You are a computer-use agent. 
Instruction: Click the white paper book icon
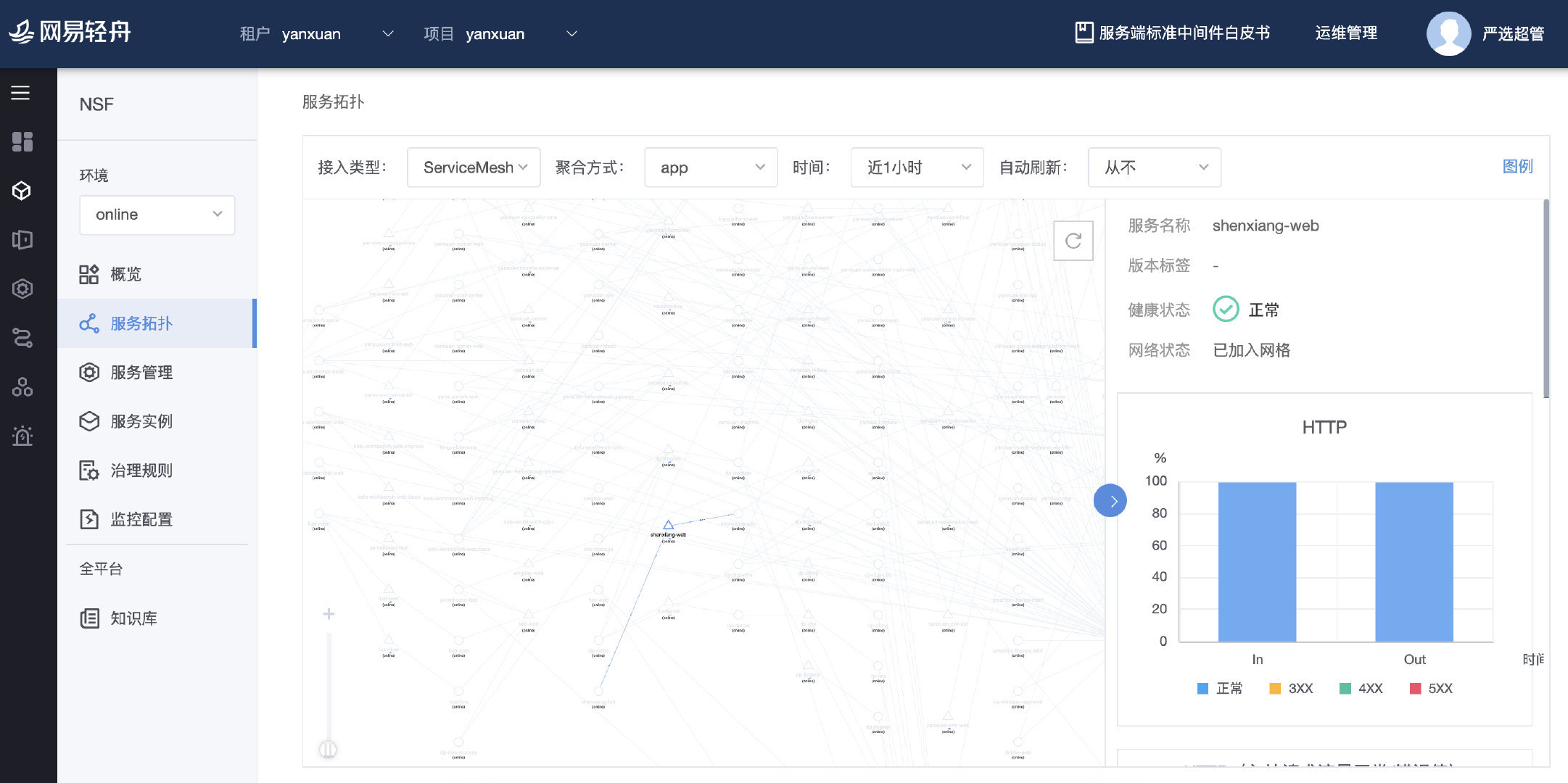(1084, 33)
